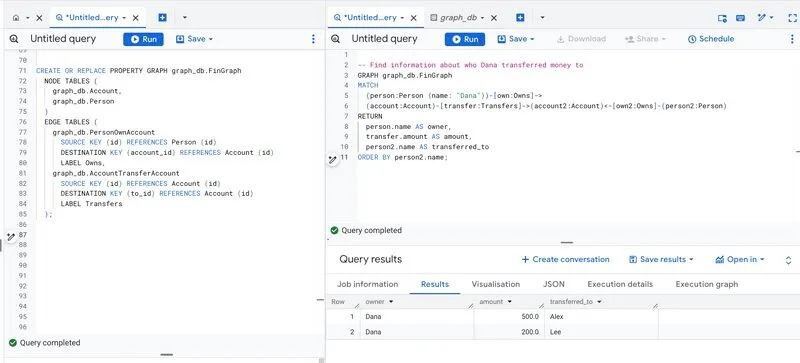This screenshot has height=363, width=800.
Task: Open Save results menu
Action: point(661,259)
